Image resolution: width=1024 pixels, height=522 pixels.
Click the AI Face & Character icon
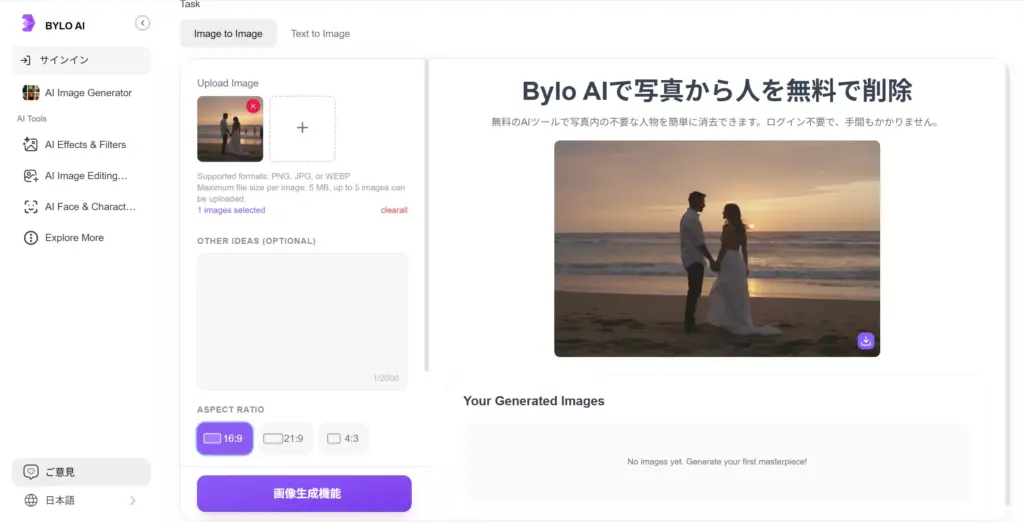pos(30,206)
